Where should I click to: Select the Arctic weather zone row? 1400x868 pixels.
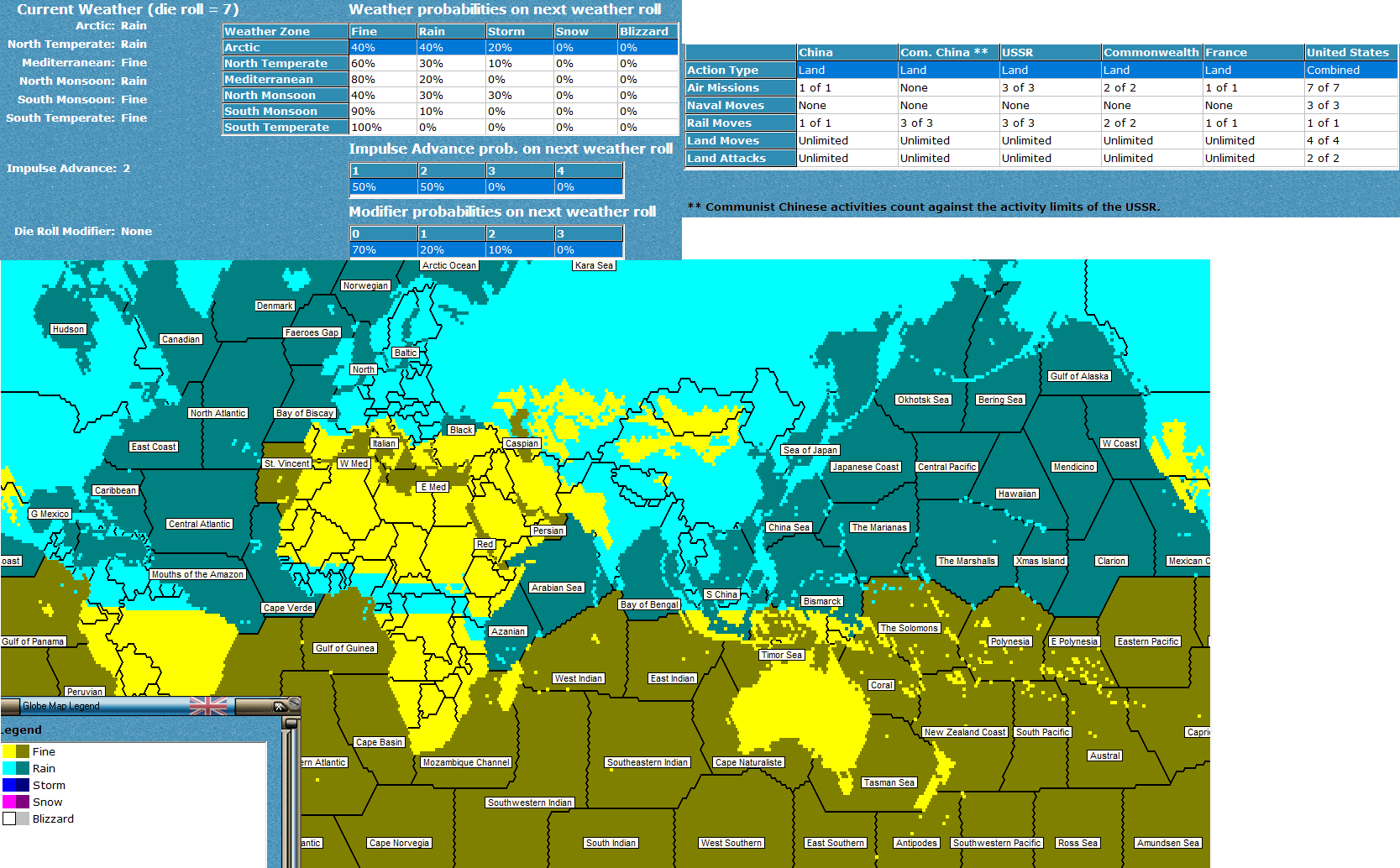tap(450, 48)
